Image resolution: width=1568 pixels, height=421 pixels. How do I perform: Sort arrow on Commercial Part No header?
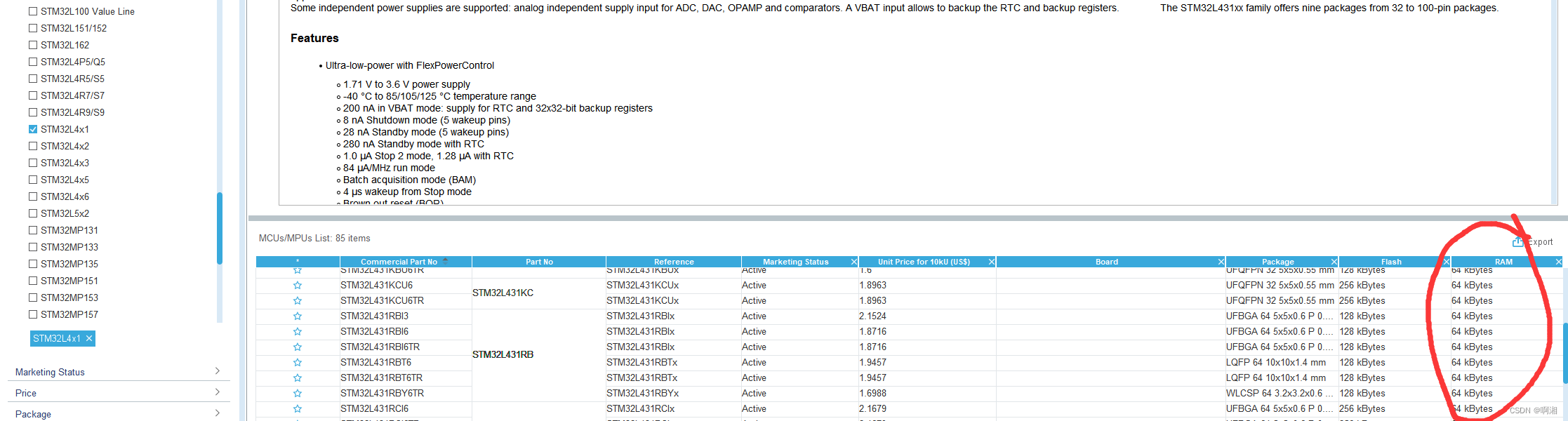coord(445,261)
